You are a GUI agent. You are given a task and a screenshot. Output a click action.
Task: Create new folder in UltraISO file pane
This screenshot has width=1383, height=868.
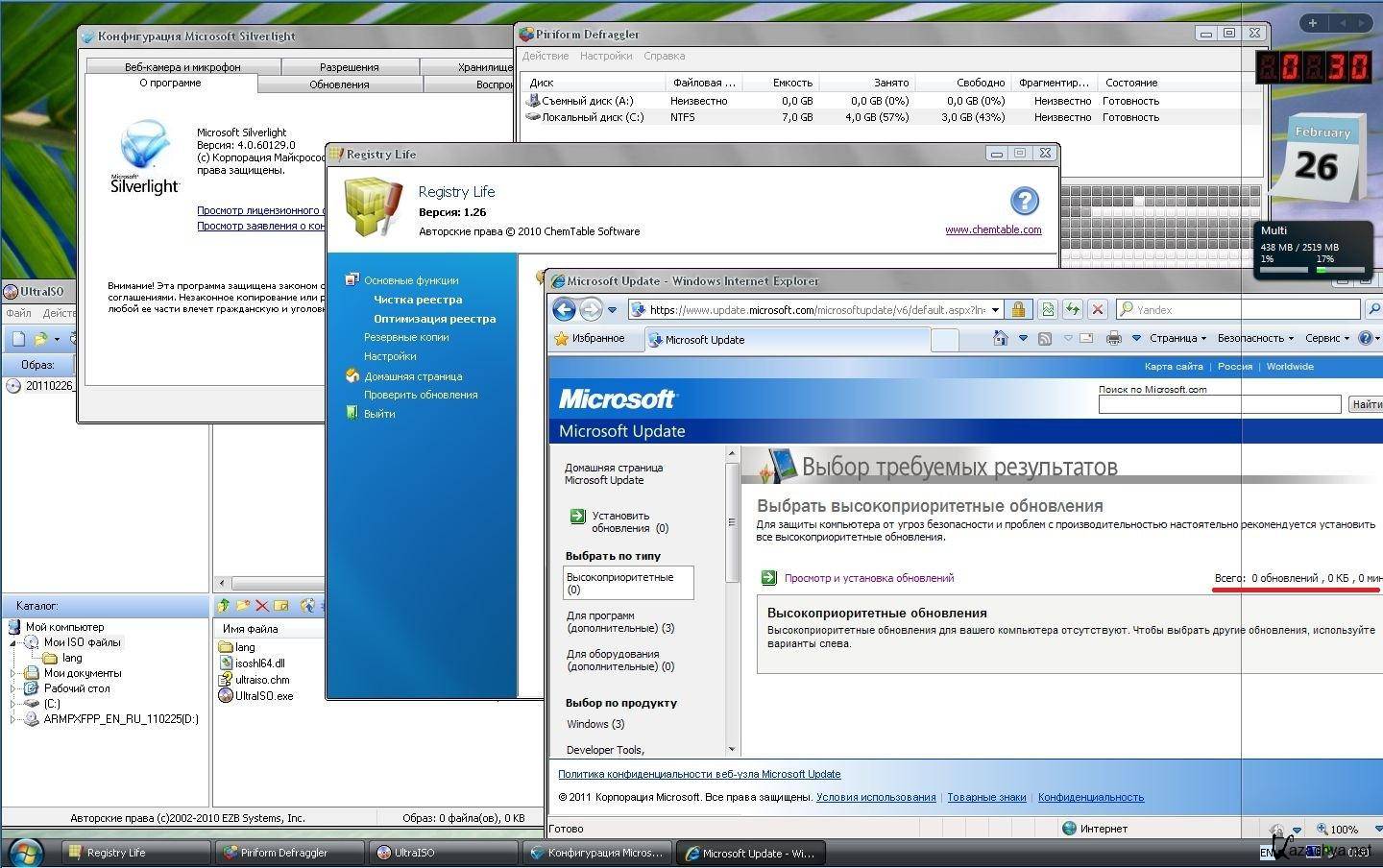243,606
